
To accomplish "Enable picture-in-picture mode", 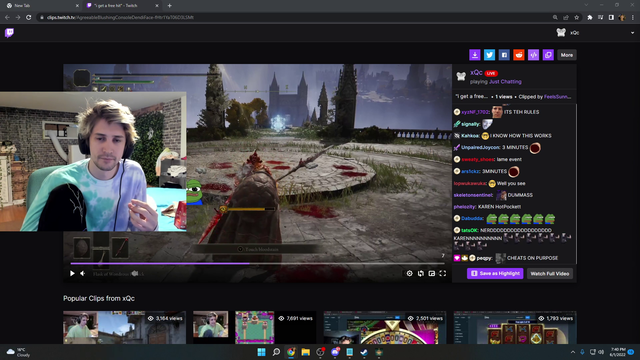I will (x=431, y=273).
